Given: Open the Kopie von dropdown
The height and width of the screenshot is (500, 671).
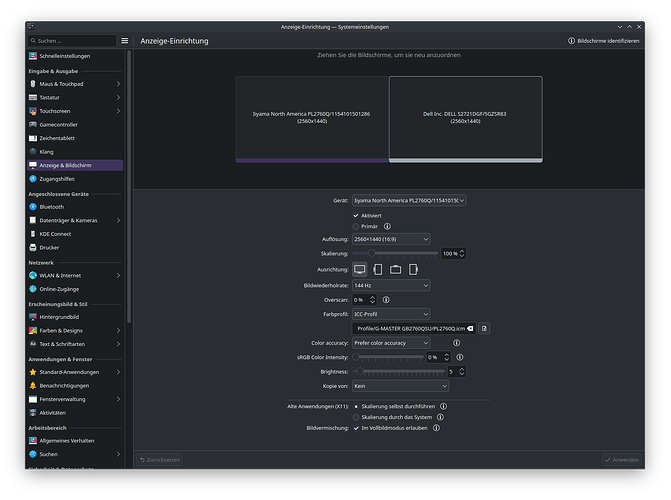Looking at the screenshot, I should 400,386.
